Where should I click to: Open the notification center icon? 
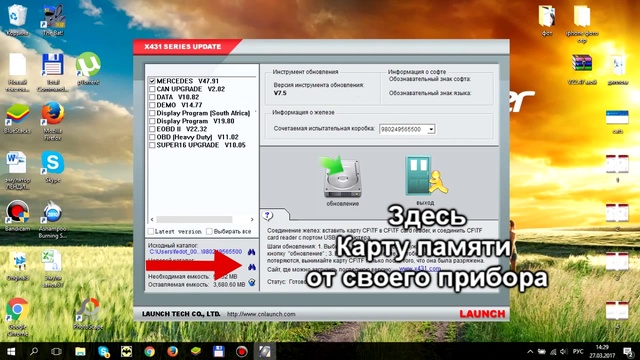point(628,351)
